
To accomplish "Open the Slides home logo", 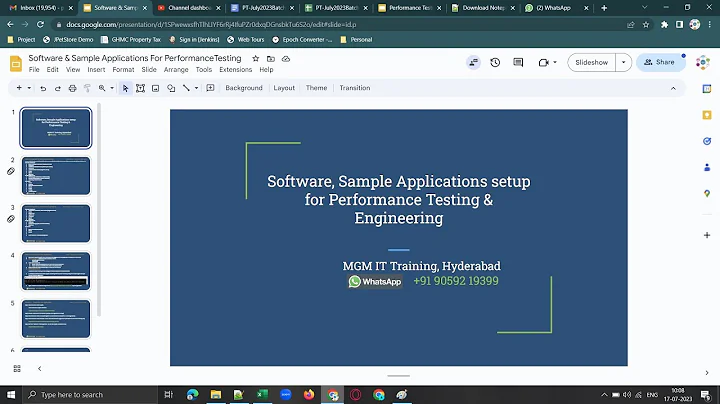I will point(16,63).
